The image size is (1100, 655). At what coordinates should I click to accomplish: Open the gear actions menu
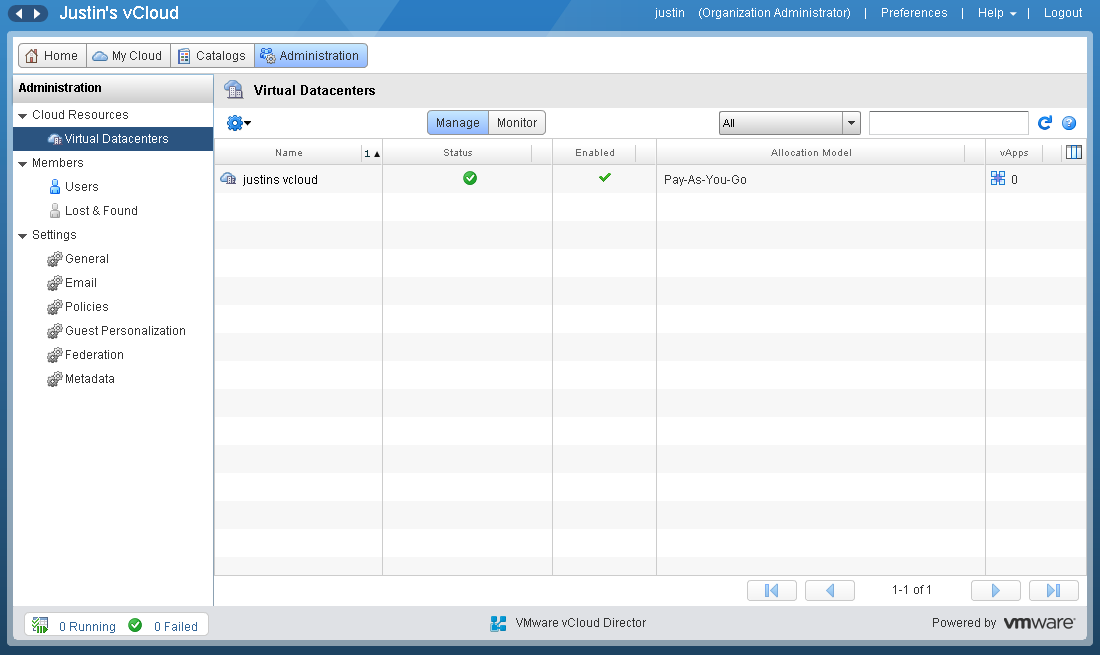click(239, 123)
